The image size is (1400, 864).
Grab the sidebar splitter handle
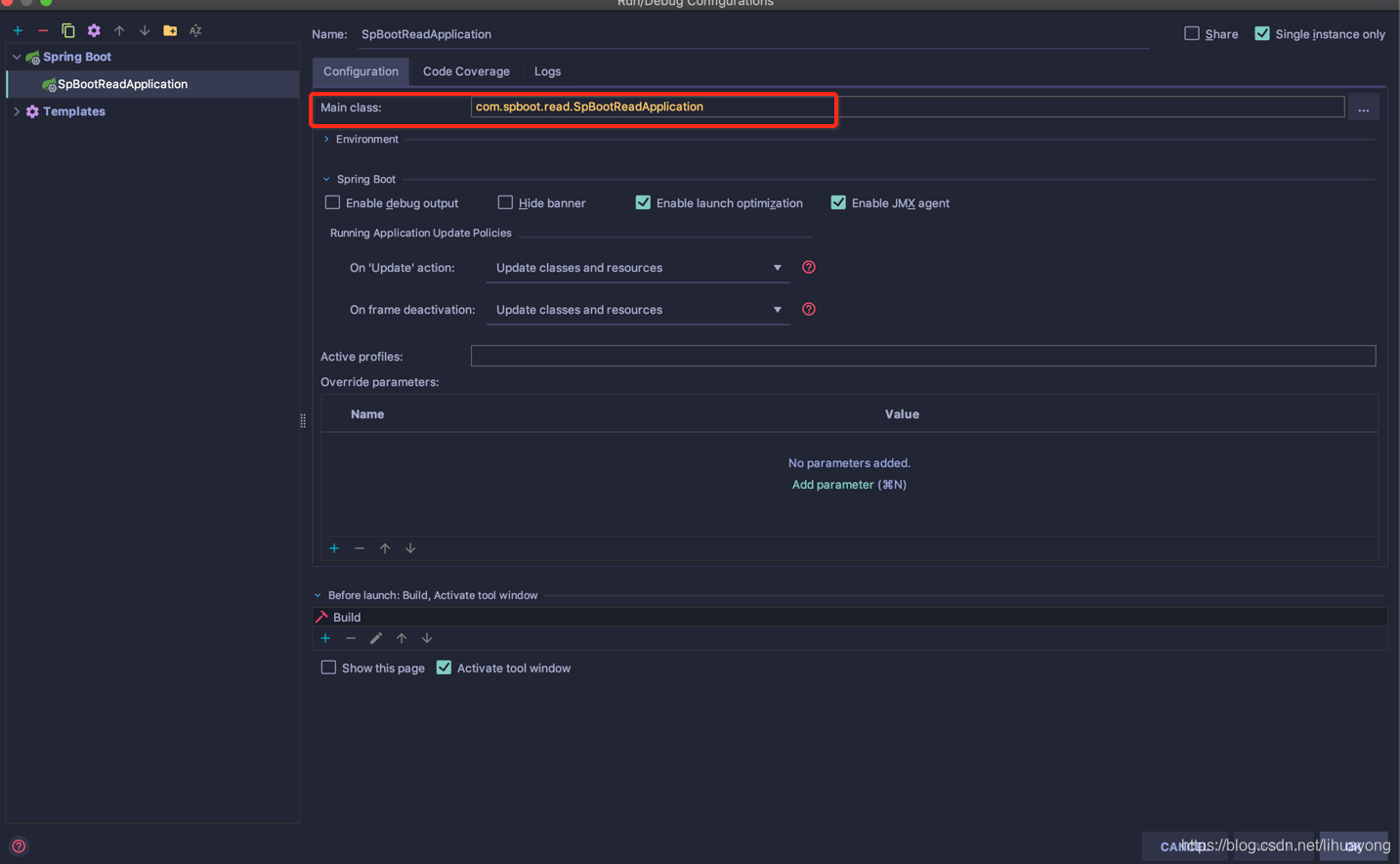(x=303, y=421)
